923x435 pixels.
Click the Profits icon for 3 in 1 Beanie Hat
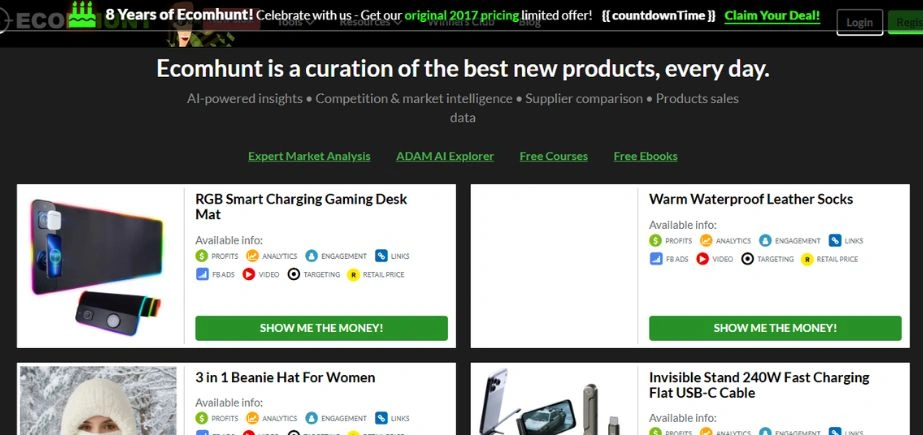click(x=202, y=418)
